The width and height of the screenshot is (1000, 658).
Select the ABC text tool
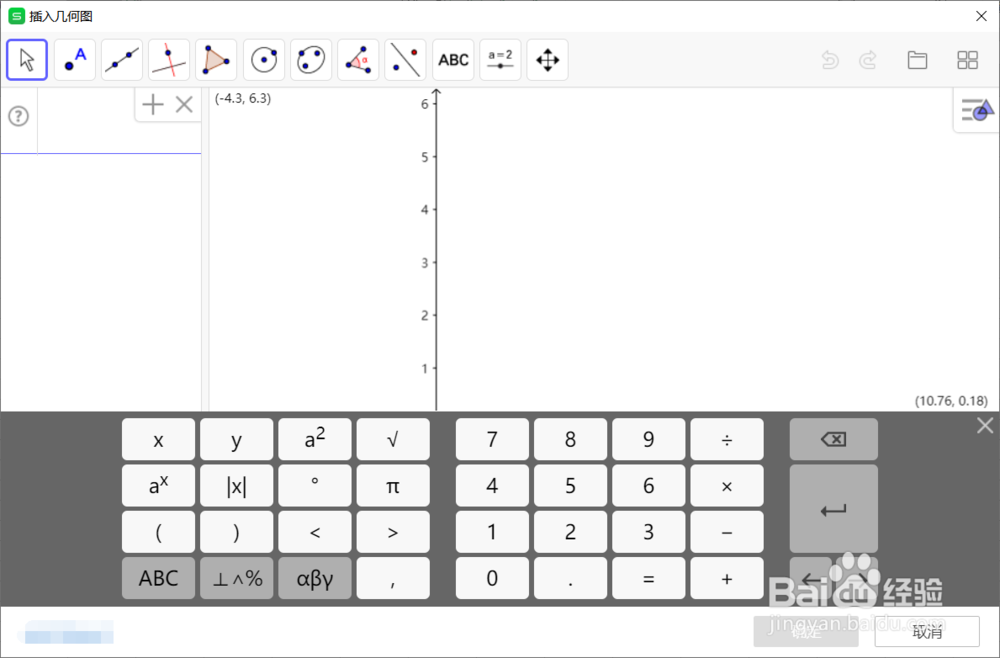[x=453, y=60]
